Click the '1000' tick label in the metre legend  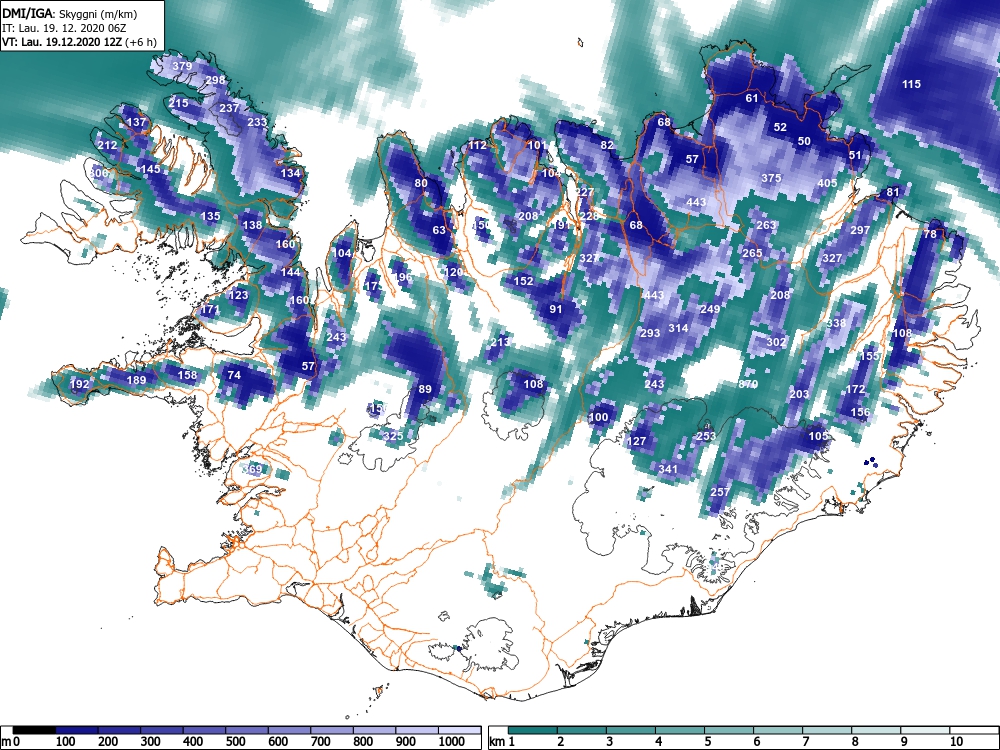tap(452, 742)
